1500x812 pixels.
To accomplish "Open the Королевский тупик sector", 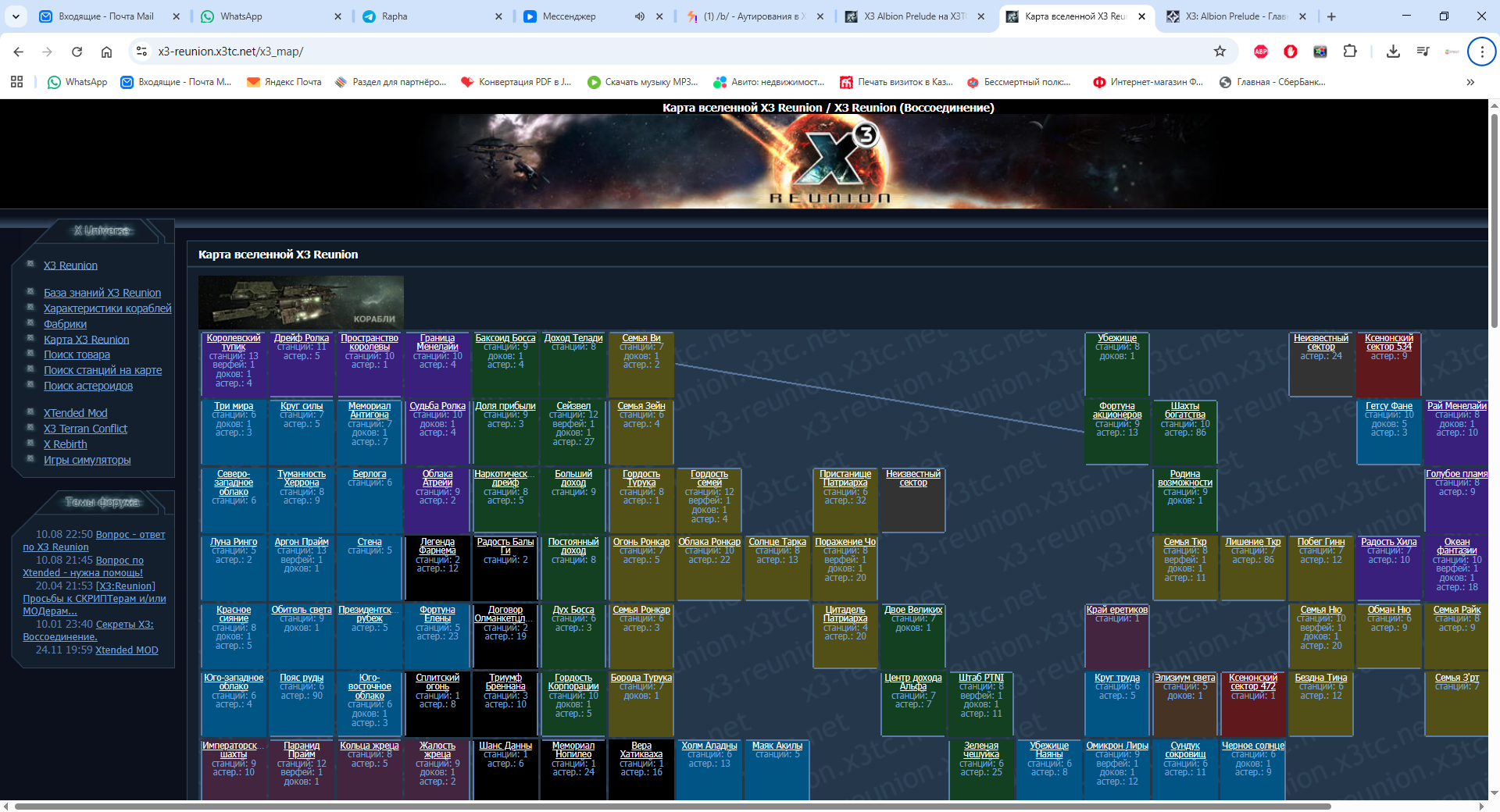I will (234, 342).
